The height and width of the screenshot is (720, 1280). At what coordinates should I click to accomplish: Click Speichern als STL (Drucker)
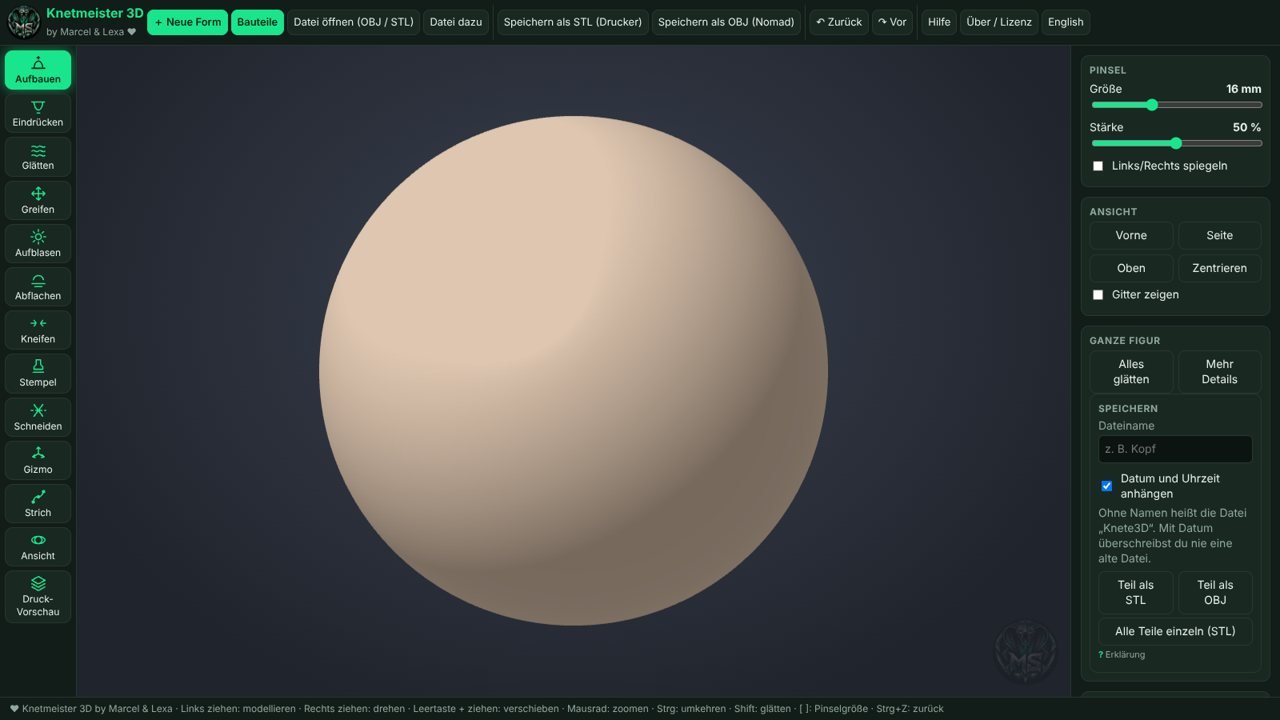tap(573, 22)
